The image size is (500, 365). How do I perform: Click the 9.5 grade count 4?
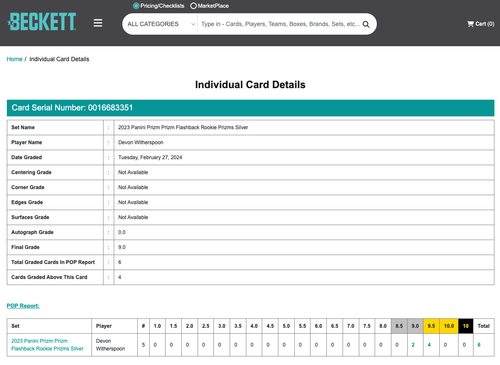pyautogui.click(x=429, y=345)
